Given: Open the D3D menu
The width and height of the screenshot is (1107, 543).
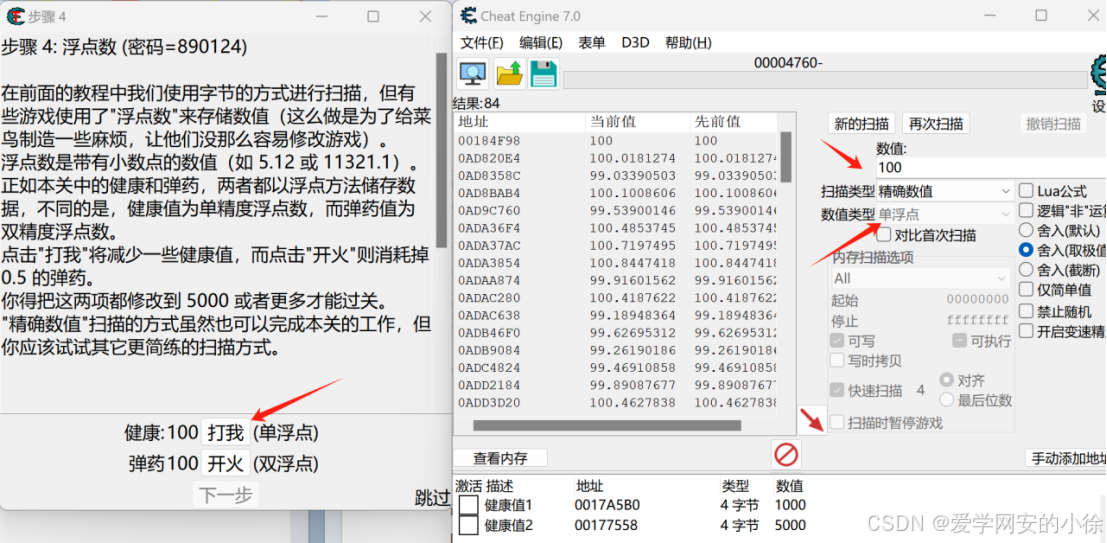Looking at the screenshot, I should 635,42.
